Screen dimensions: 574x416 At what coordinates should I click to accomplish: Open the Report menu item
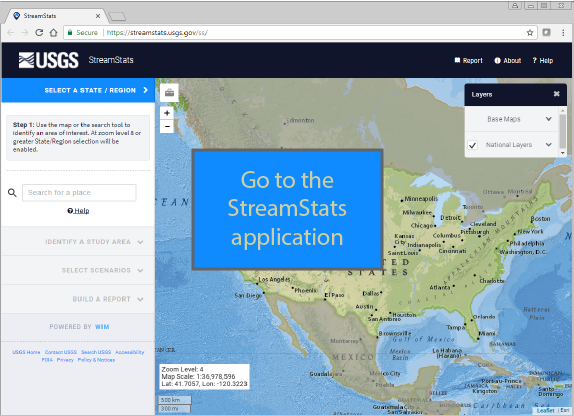coord(468,60)
